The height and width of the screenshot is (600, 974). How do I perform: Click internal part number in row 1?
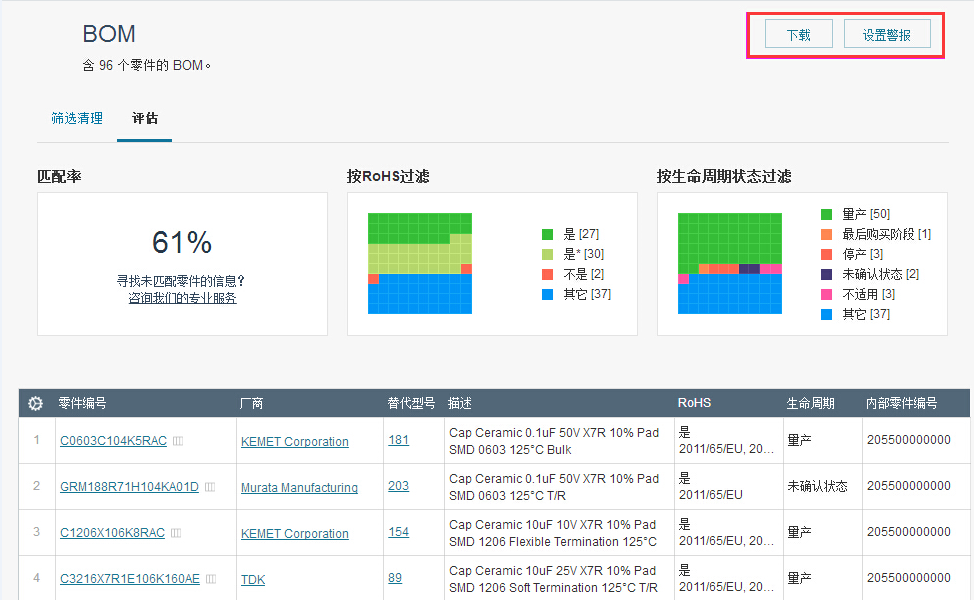click(909, 440)
